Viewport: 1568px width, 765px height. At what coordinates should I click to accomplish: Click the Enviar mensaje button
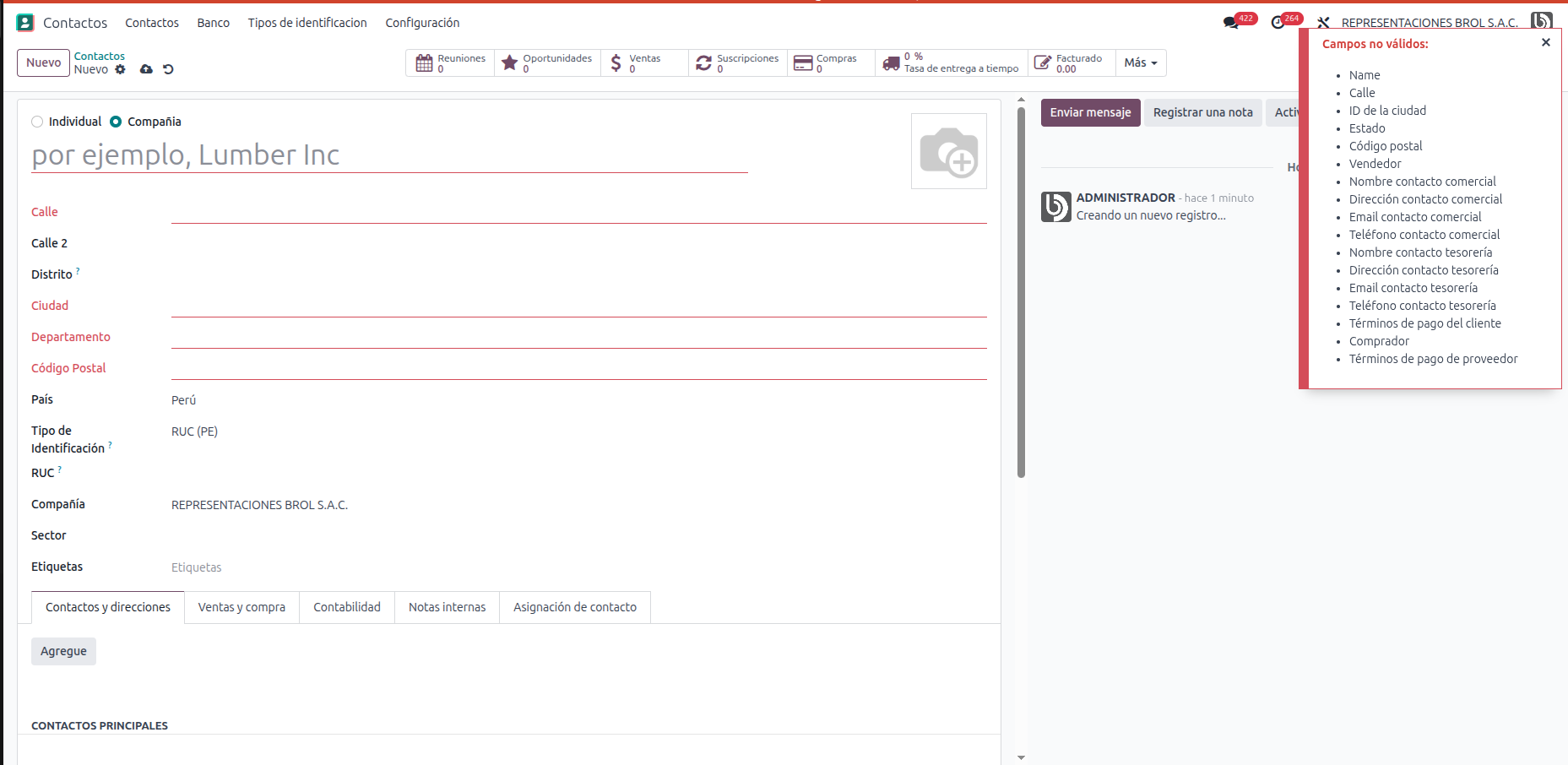coord(1090,112)
